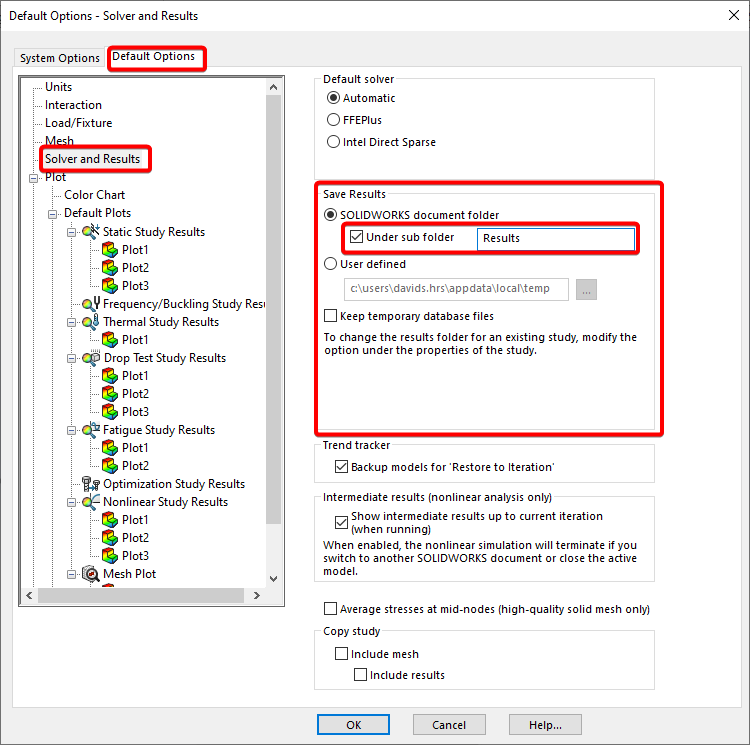Click the Optimization Study Results icon
This screenshot has height=745, width=750.
click(90, 484)
